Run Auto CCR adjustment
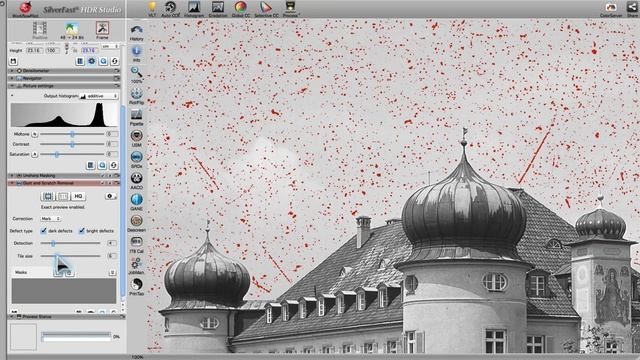 170,8
